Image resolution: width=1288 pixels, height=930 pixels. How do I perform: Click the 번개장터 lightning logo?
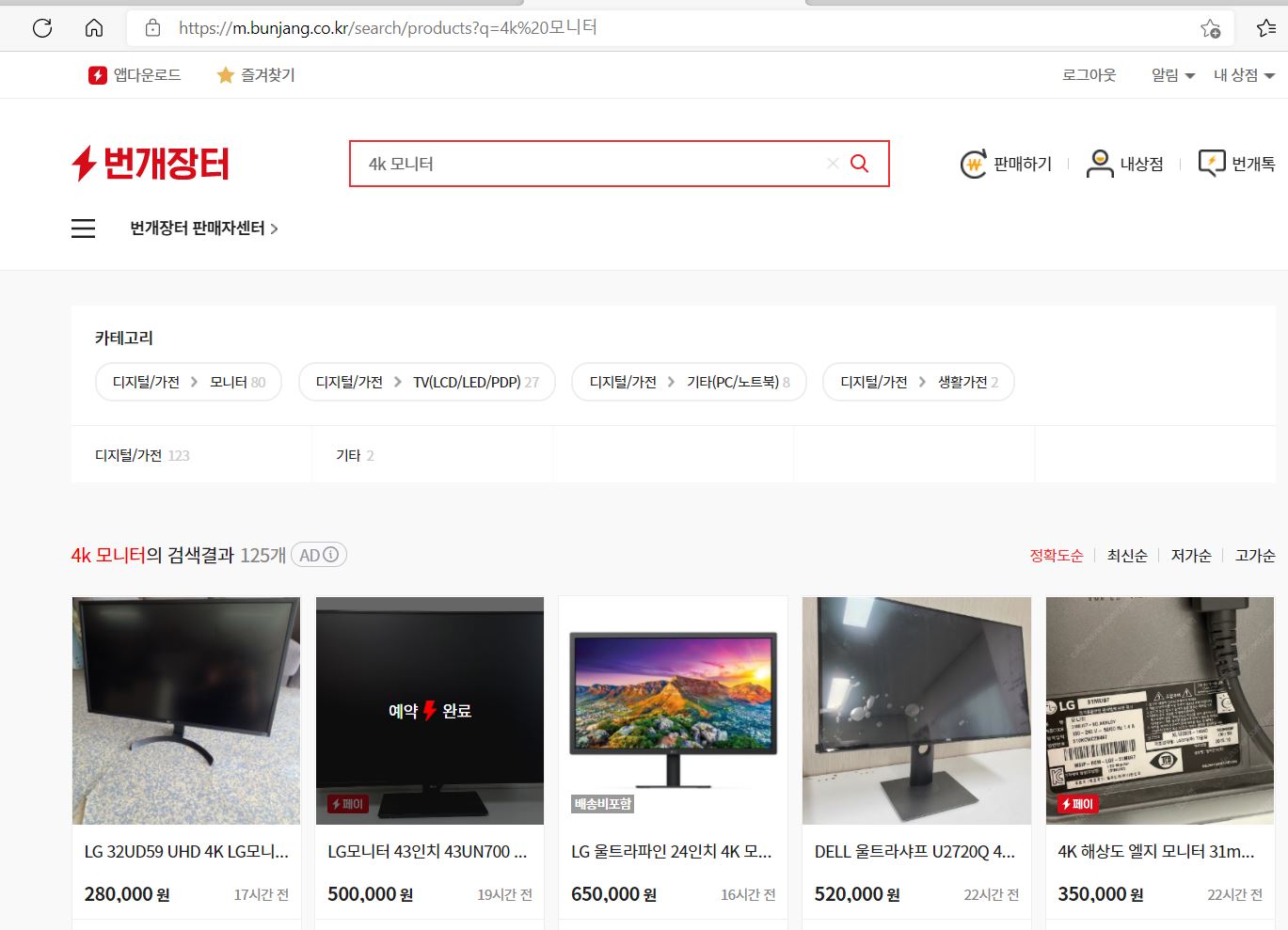click(x=151, y=164)
